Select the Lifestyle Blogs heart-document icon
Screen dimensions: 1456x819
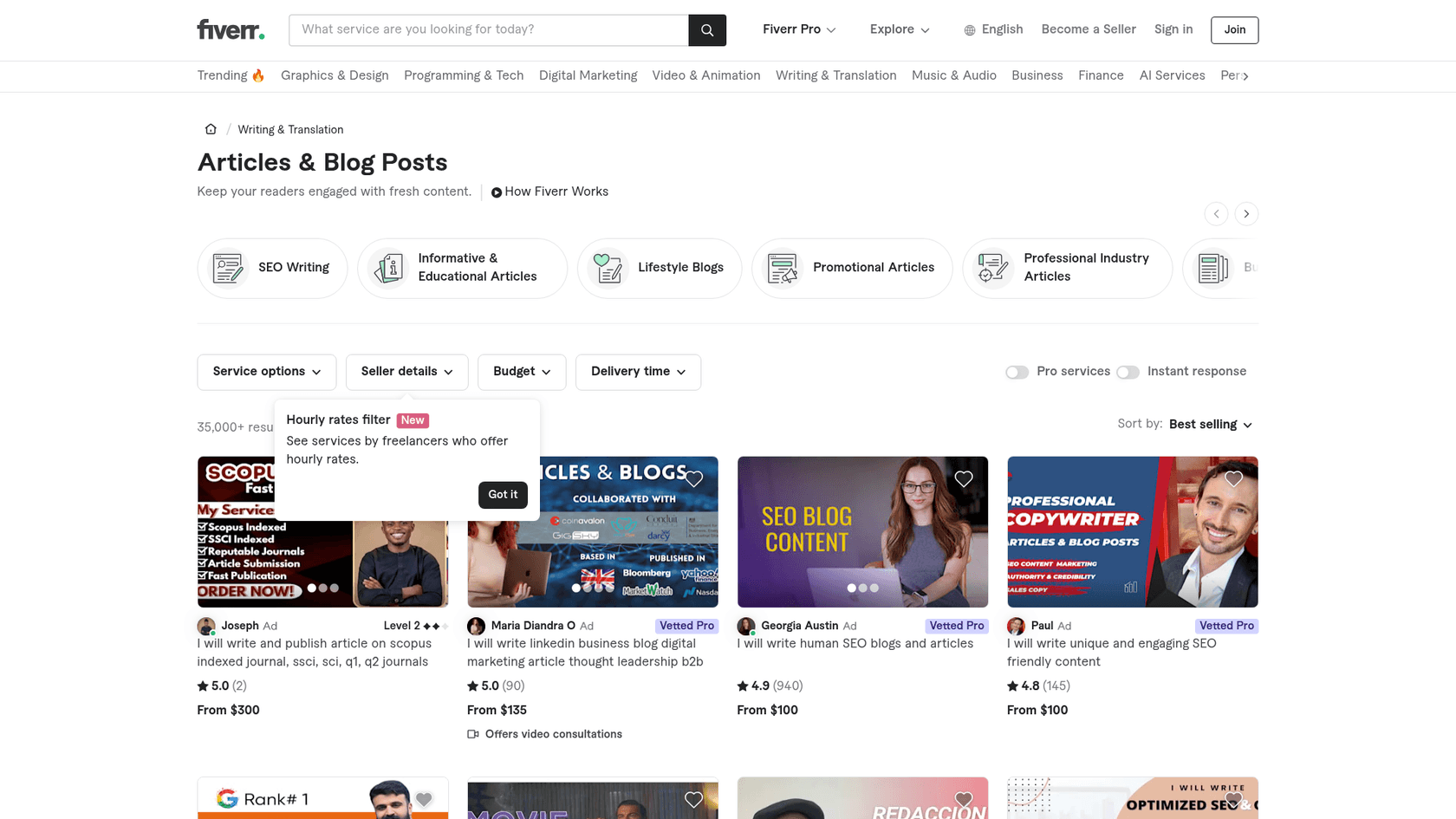point(607,268)
